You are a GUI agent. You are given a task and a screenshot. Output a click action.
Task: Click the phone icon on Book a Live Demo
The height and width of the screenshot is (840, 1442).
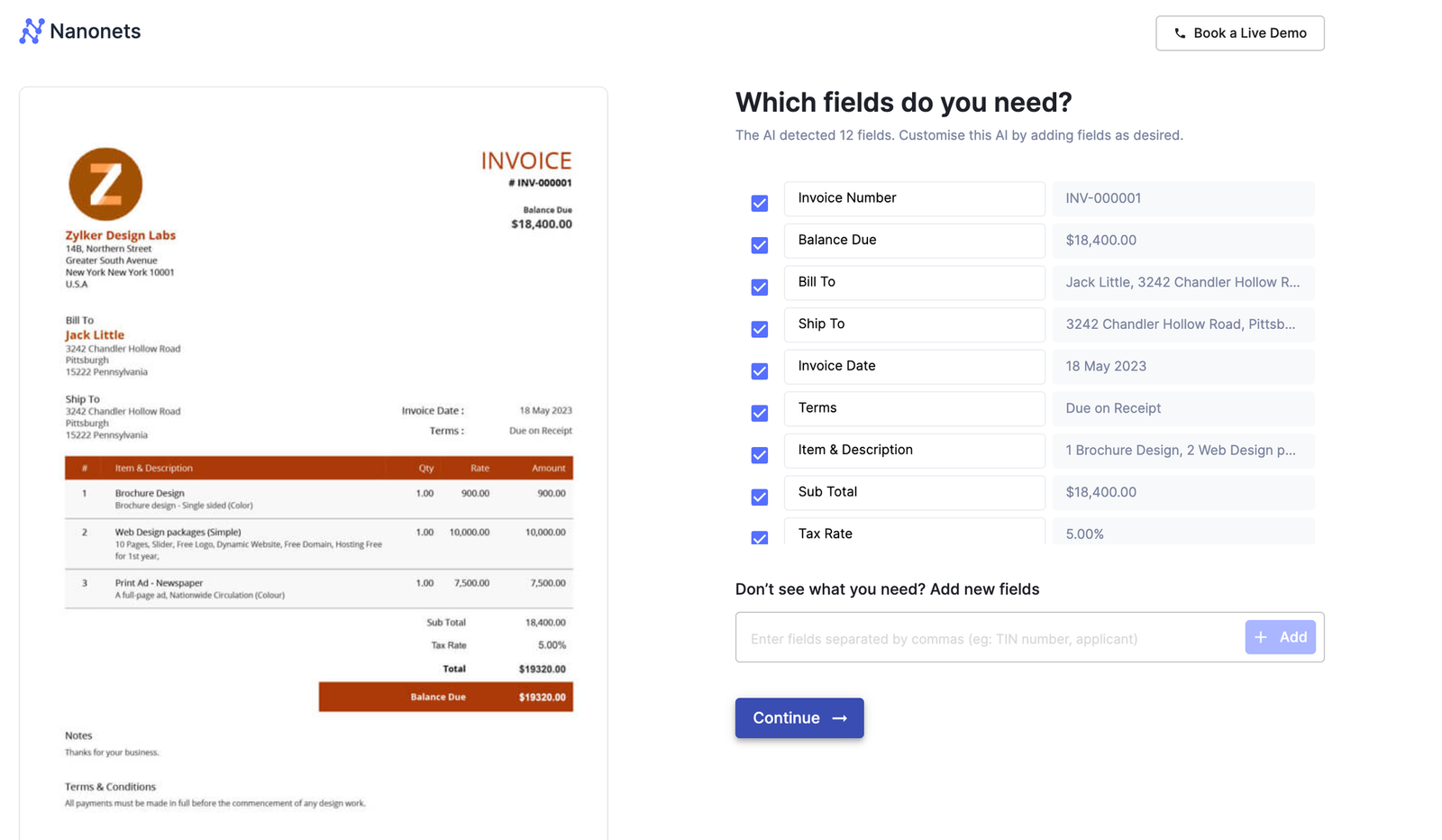tap(1181, 32)
